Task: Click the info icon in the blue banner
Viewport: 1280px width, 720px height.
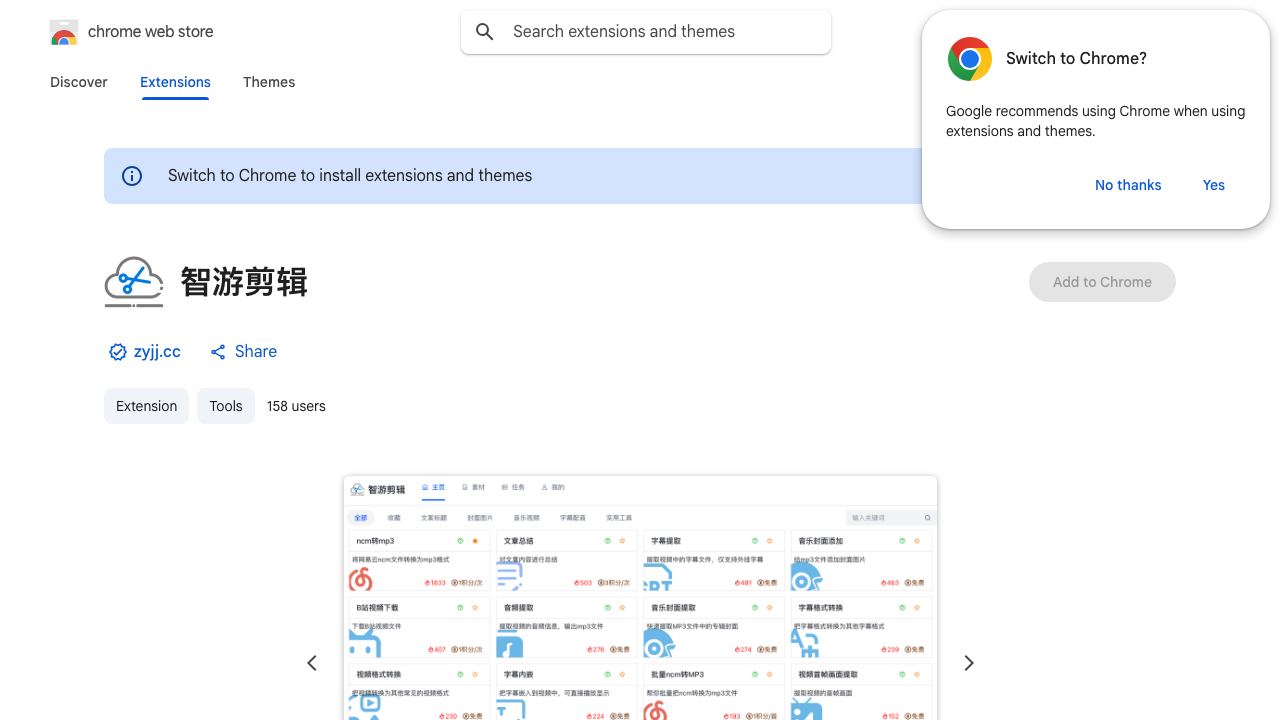Action: point(132,176)
